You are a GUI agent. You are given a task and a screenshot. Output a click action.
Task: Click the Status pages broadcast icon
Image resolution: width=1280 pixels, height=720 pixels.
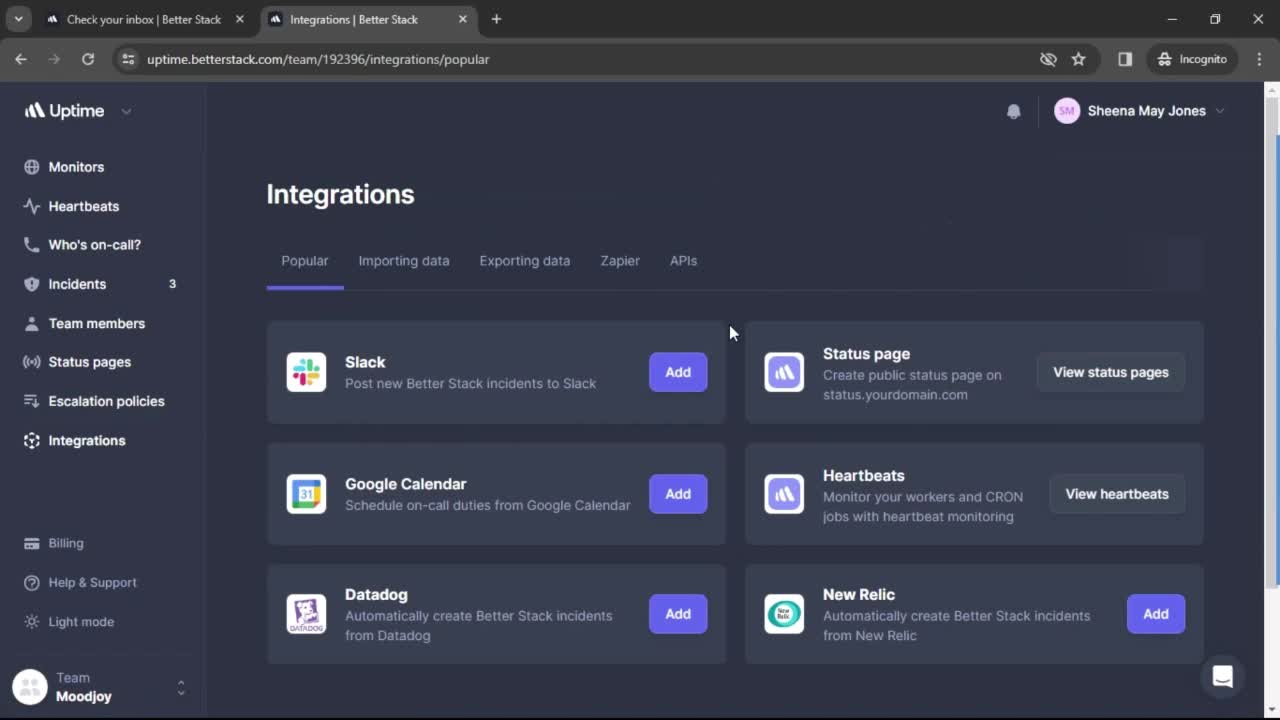coord(32,362)
